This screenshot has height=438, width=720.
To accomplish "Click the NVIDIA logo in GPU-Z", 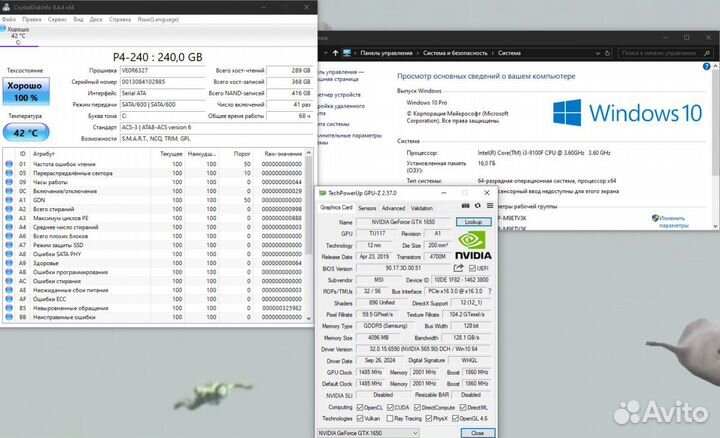I will click(x=472, y=246).
